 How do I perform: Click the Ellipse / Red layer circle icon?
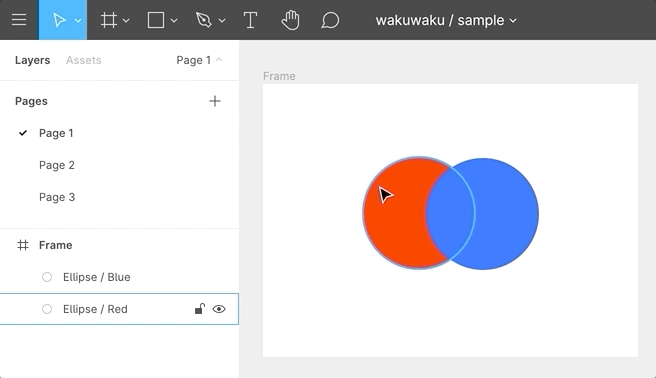tap(47, 309)
